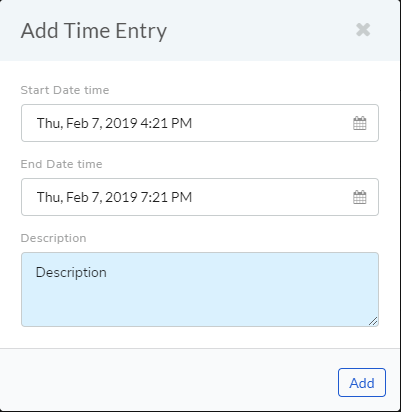Click the Description textarea resize grip

(x=373, y=321)
